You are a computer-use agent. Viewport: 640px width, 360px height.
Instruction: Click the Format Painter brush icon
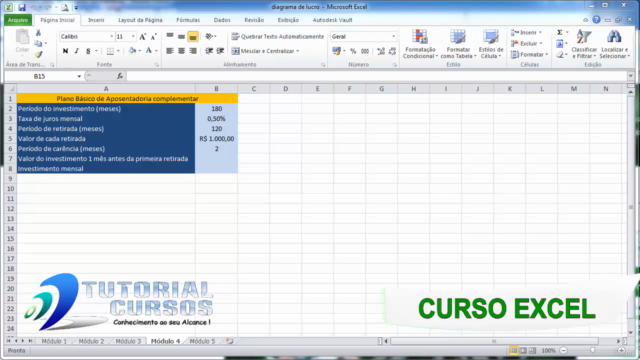click(x=38, y=54)
